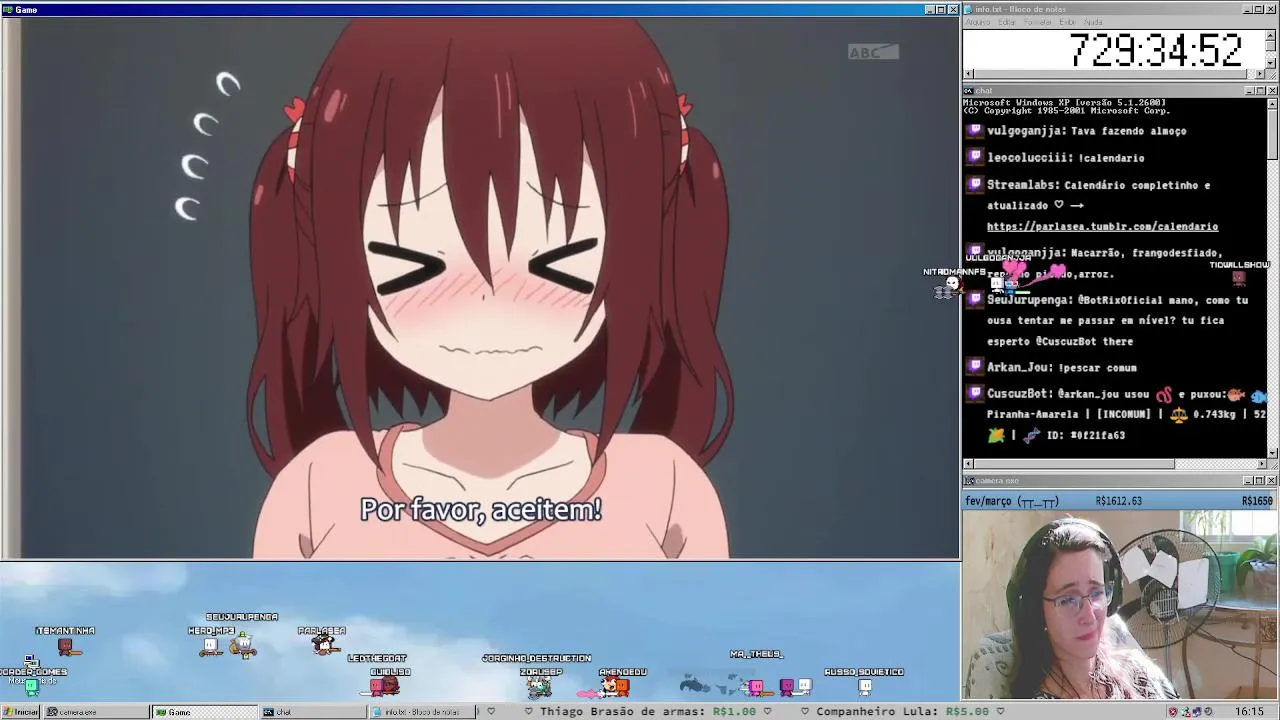Click 'Arkan_Jou: !pescar comum' chat message

click(x=1062, y=367)
